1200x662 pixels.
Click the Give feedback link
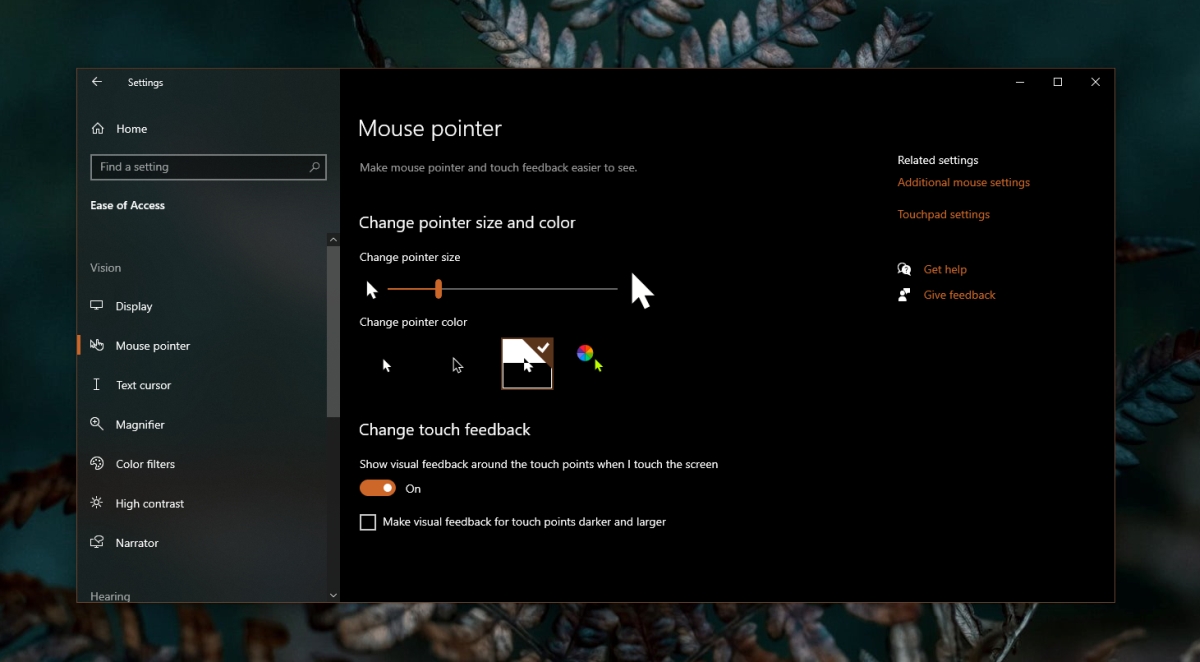959,295
